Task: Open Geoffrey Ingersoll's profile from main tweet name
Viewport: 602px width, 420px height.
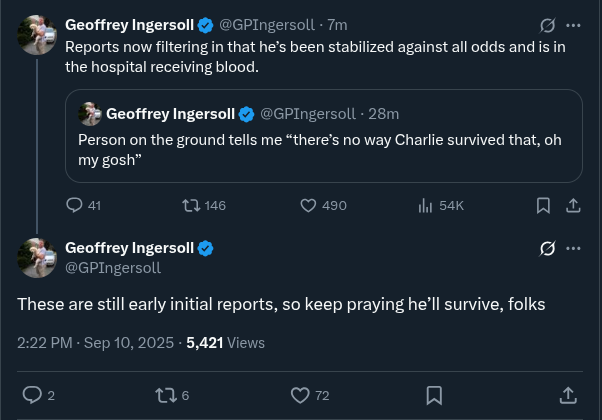Action: coord(130,248)
